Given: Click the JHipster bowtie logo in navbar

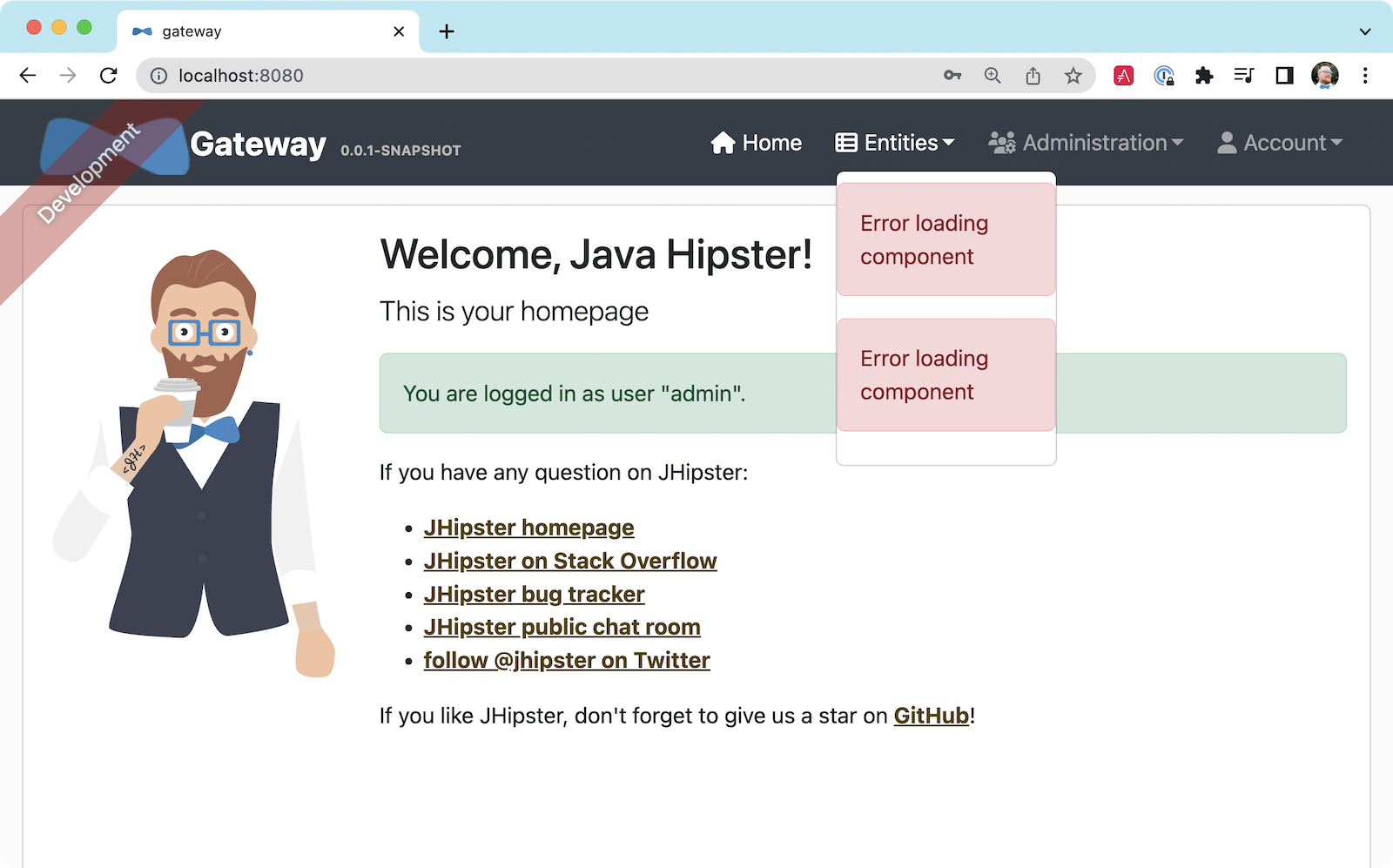Looking at the screenshot, I should click(113, 145).
